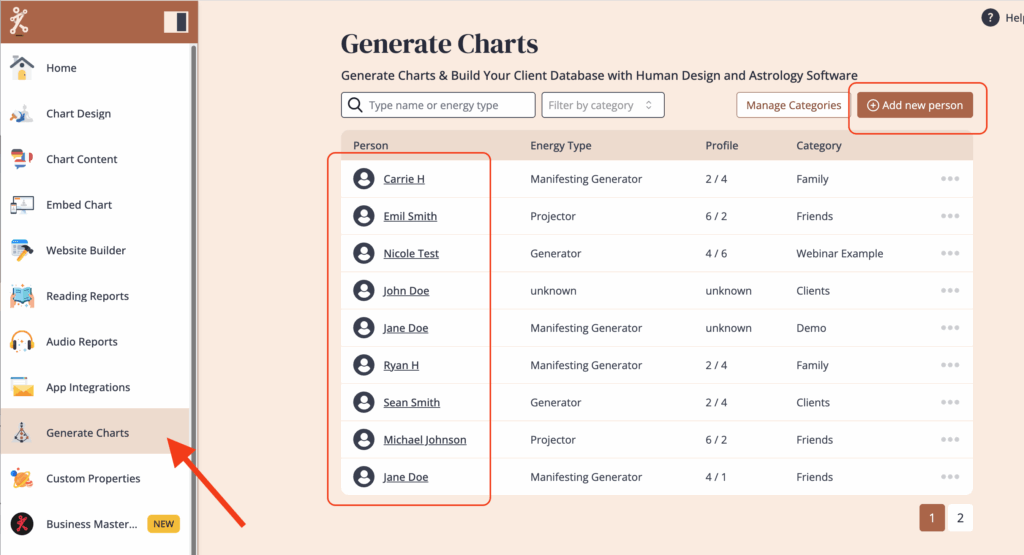Click the Audio Reports headphones icon
The width and height of the screenshot is (1024, 555).
(x=22, y=342)
